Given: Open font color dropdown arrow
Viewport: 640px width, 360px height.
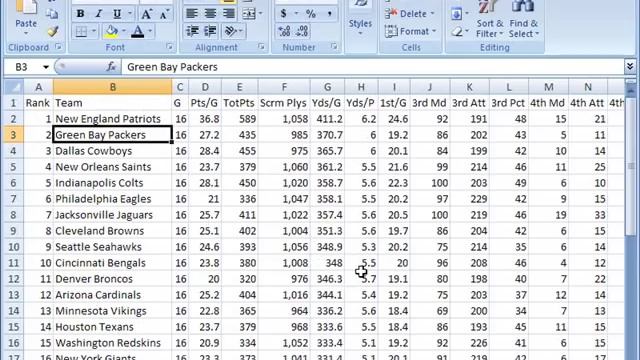Looking at the screenshot, I should click(150, 31).
